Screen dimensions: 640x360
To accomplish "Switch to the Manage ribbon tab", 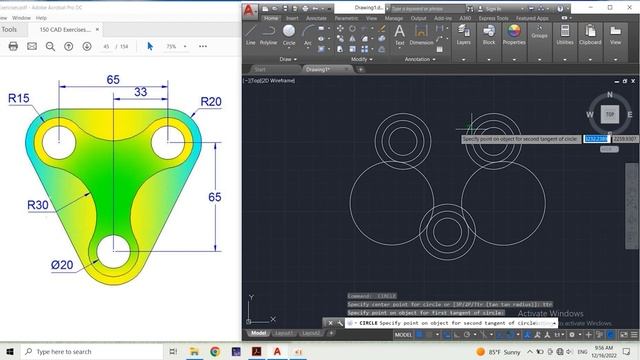I will point(393,18).
